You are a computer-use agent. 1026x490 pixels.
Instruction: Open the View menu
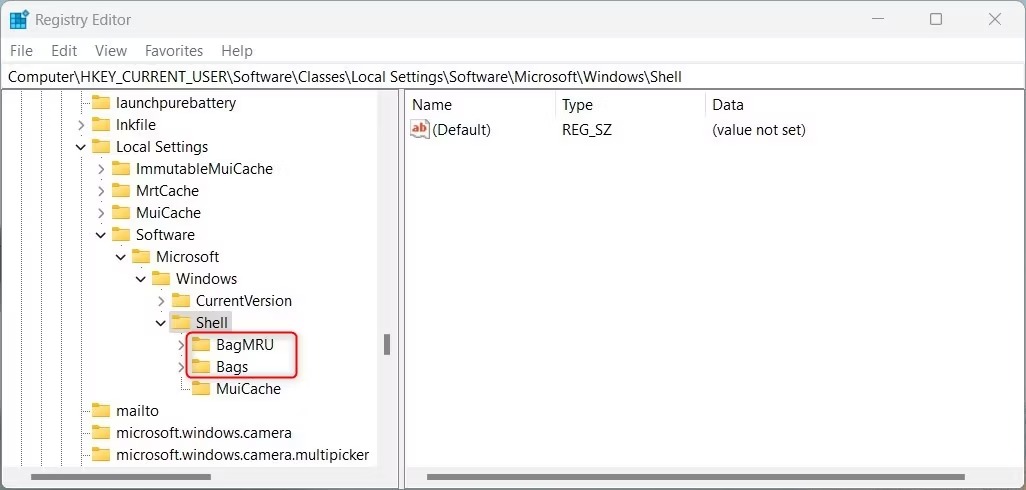pyautogui.click(x=111, y=50)
